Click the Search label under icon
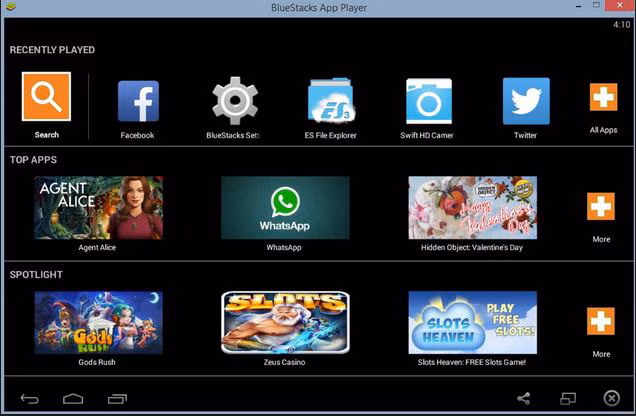This screenshot has height=416, width=636. tap(47, 135)
